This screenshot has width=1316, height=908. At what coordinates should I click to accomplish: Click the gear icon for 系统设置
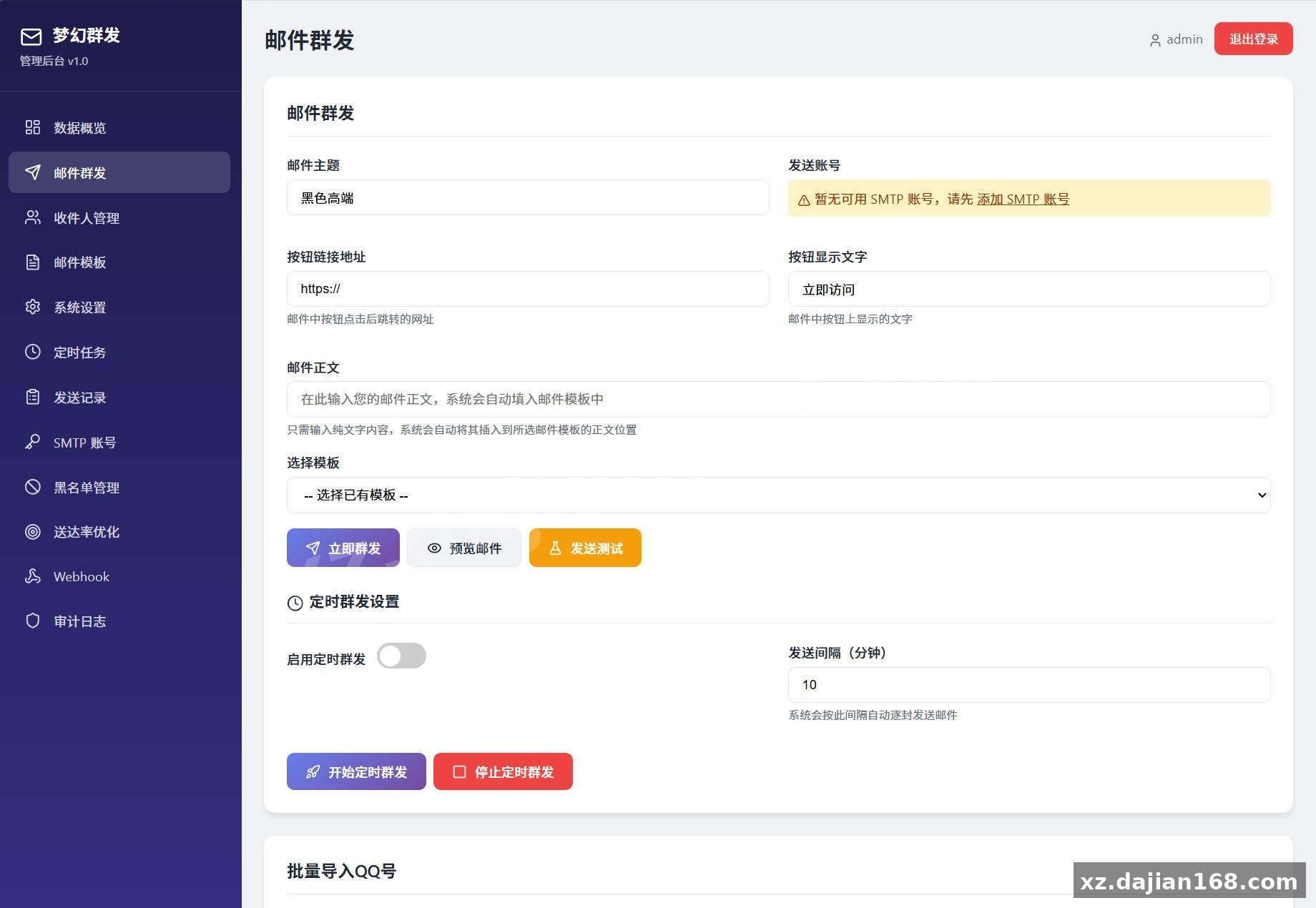[x=33, y=307]
